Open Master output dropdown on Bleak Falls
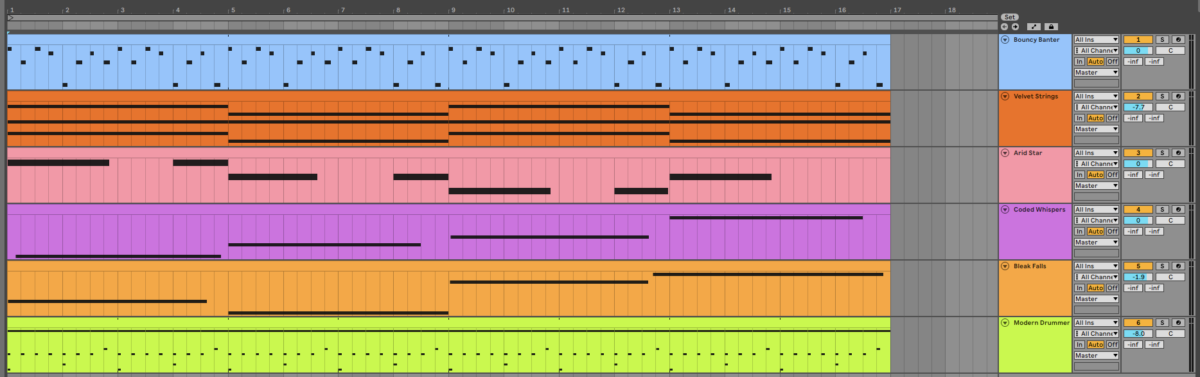 pyautogui.click(x=1096, y=298)
